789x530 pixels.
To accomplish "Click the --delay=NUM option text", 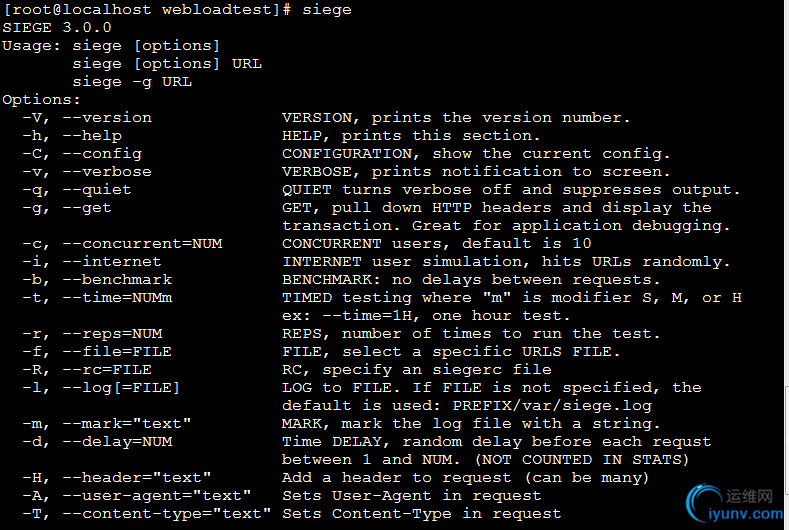I will pyautogui.click(x=117, y=442).
